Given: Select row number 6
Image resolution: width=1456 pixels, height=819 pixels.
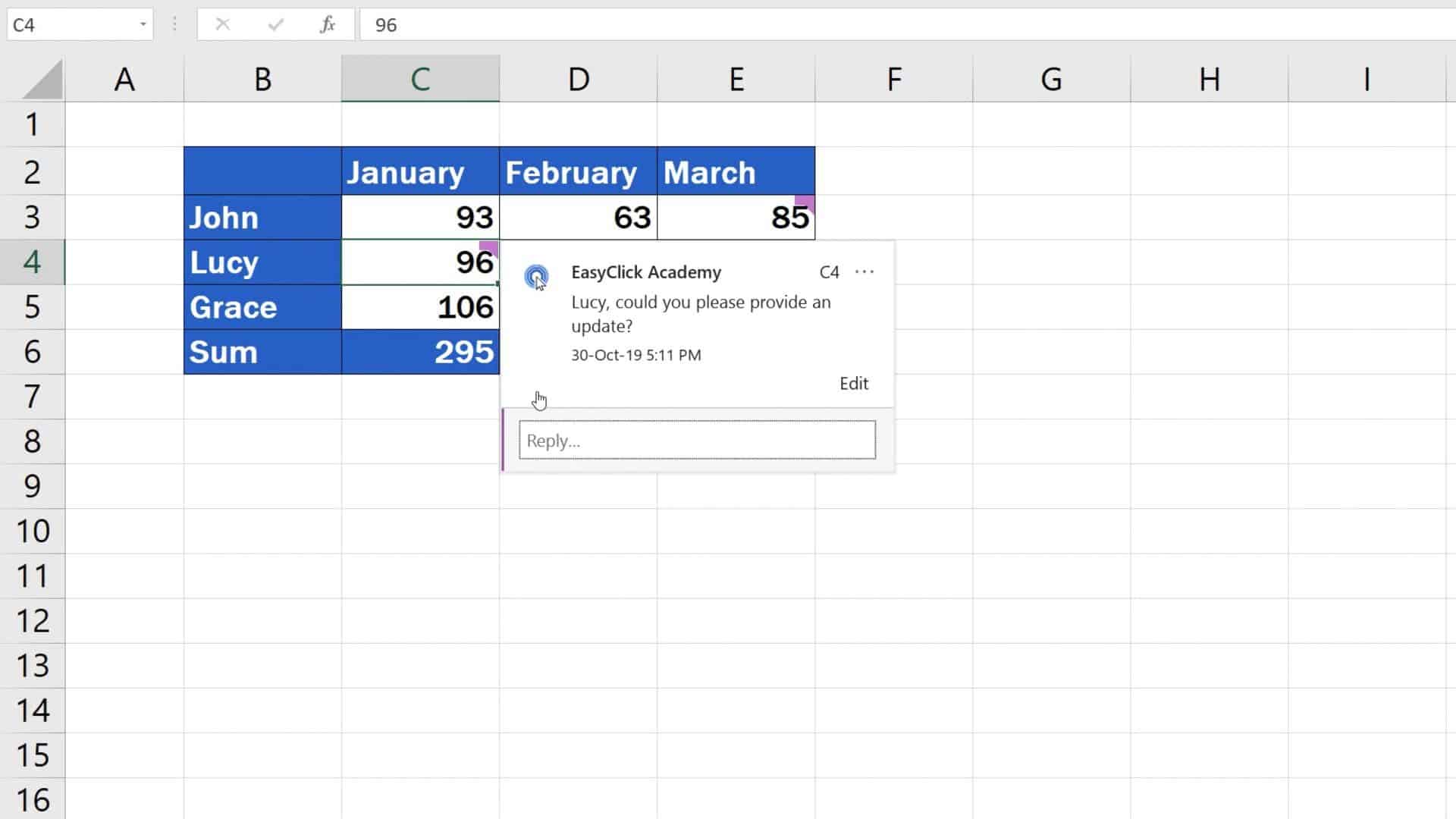Looking at the screenshot, I should coord(33,351).
